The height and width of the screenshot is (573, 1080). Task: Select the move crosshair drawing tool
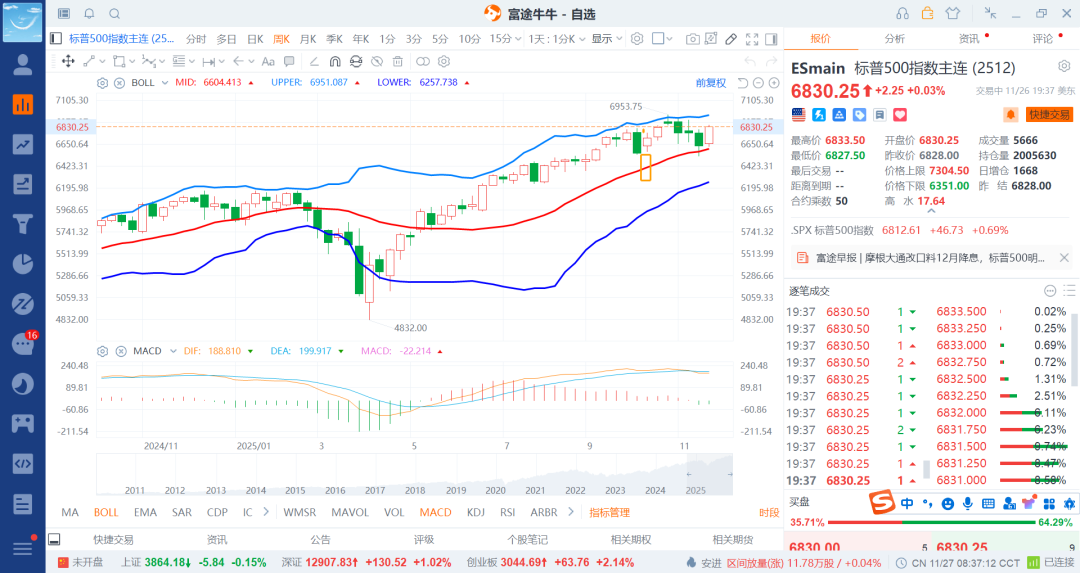tap(68, 61)
